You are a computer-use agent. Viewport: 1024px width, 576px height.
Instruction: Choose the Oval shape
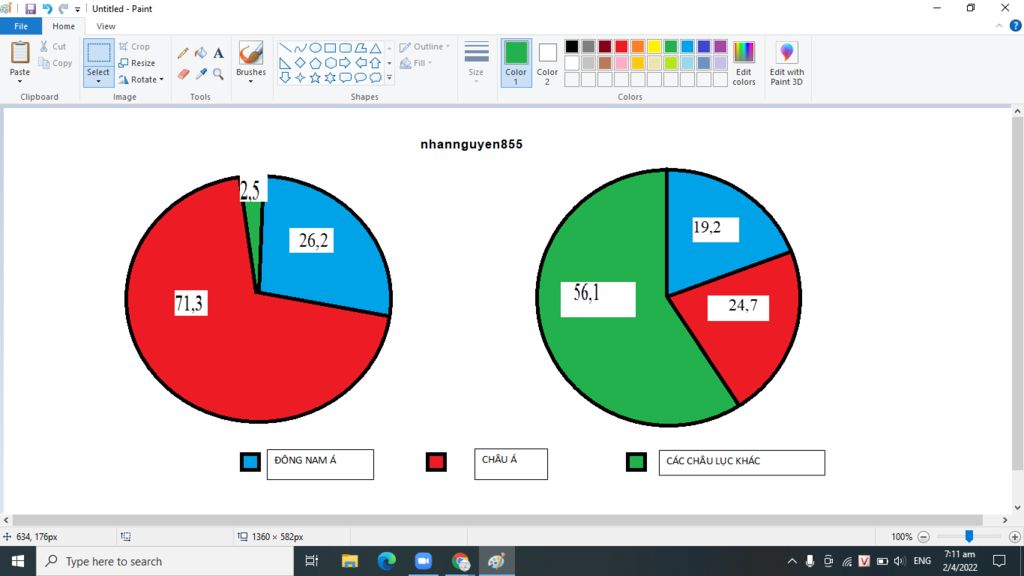315,48
